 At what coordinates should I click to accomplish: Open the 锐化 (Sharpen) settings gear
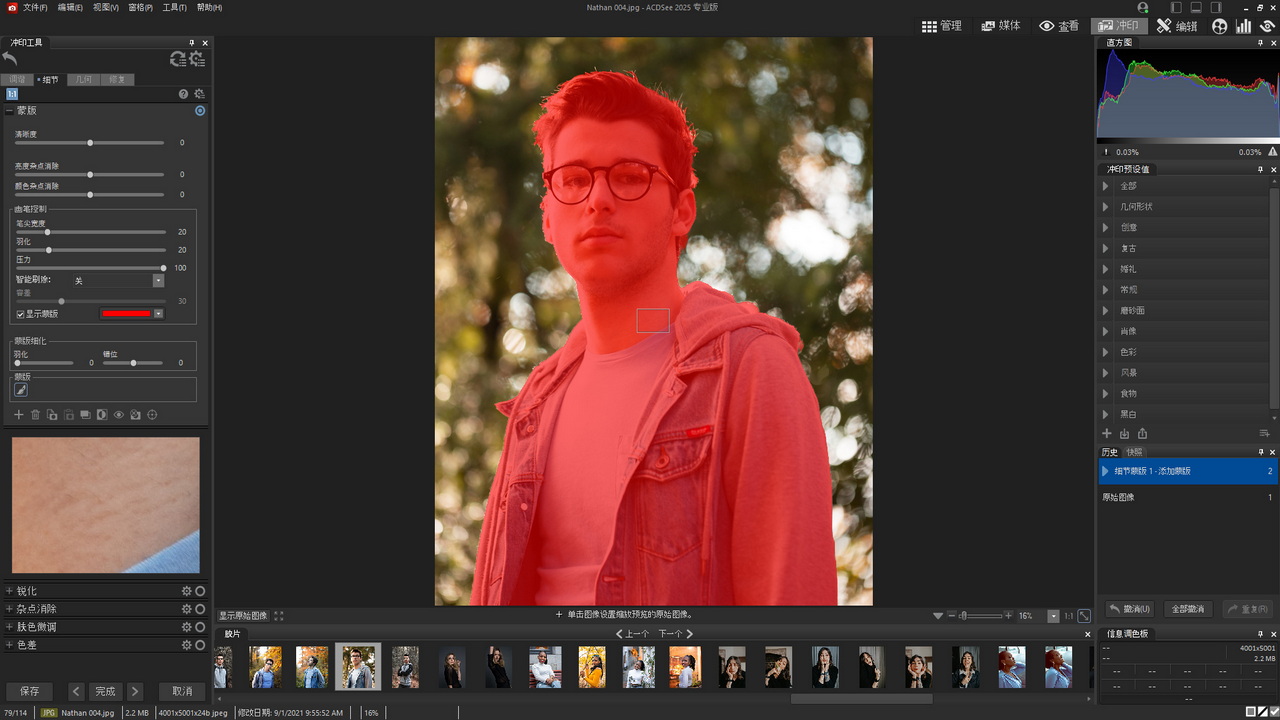point(186,591)
